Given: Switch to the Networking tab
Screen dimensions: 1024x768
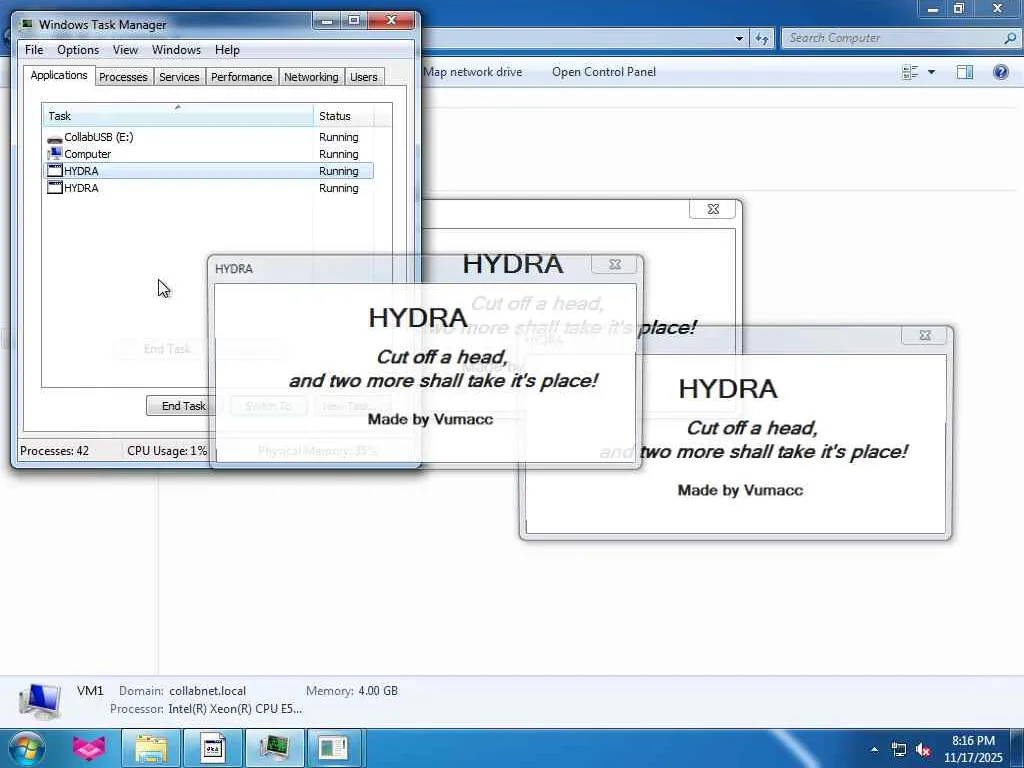Looking at the screenshot, I should pos(311,77).
